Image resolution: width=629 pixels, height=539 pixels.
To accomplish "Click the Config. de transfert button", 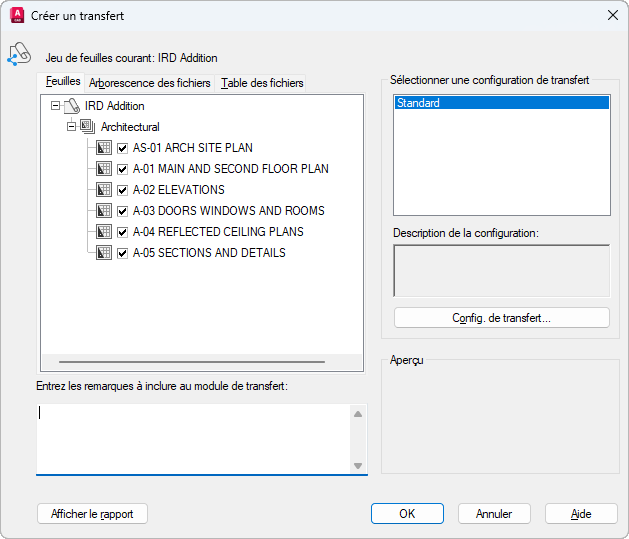I will point(501,318).
